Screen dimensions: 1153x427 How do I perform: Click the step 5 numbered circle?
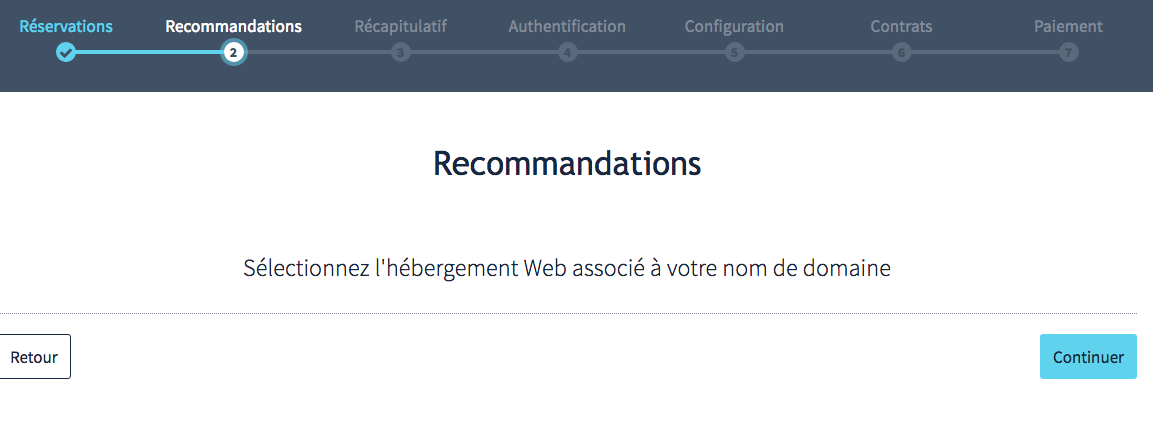[735, 52]
